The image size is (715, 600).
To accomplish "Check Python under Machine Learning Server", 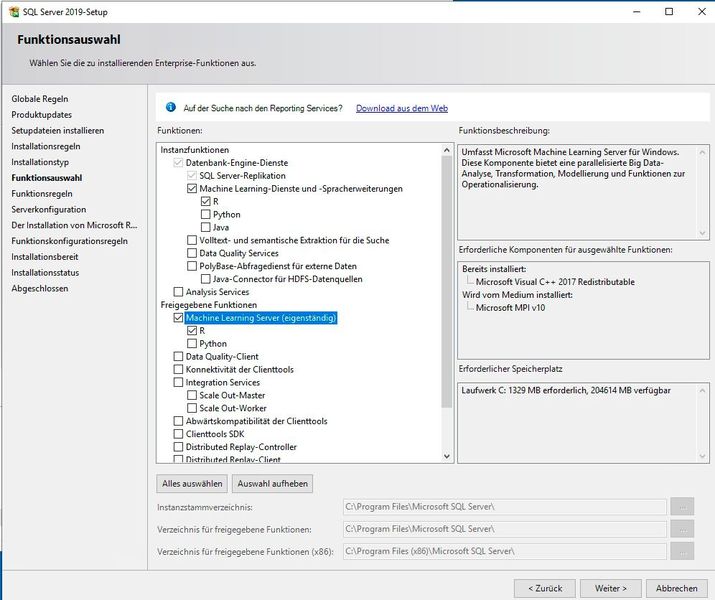I will point(192,343).
